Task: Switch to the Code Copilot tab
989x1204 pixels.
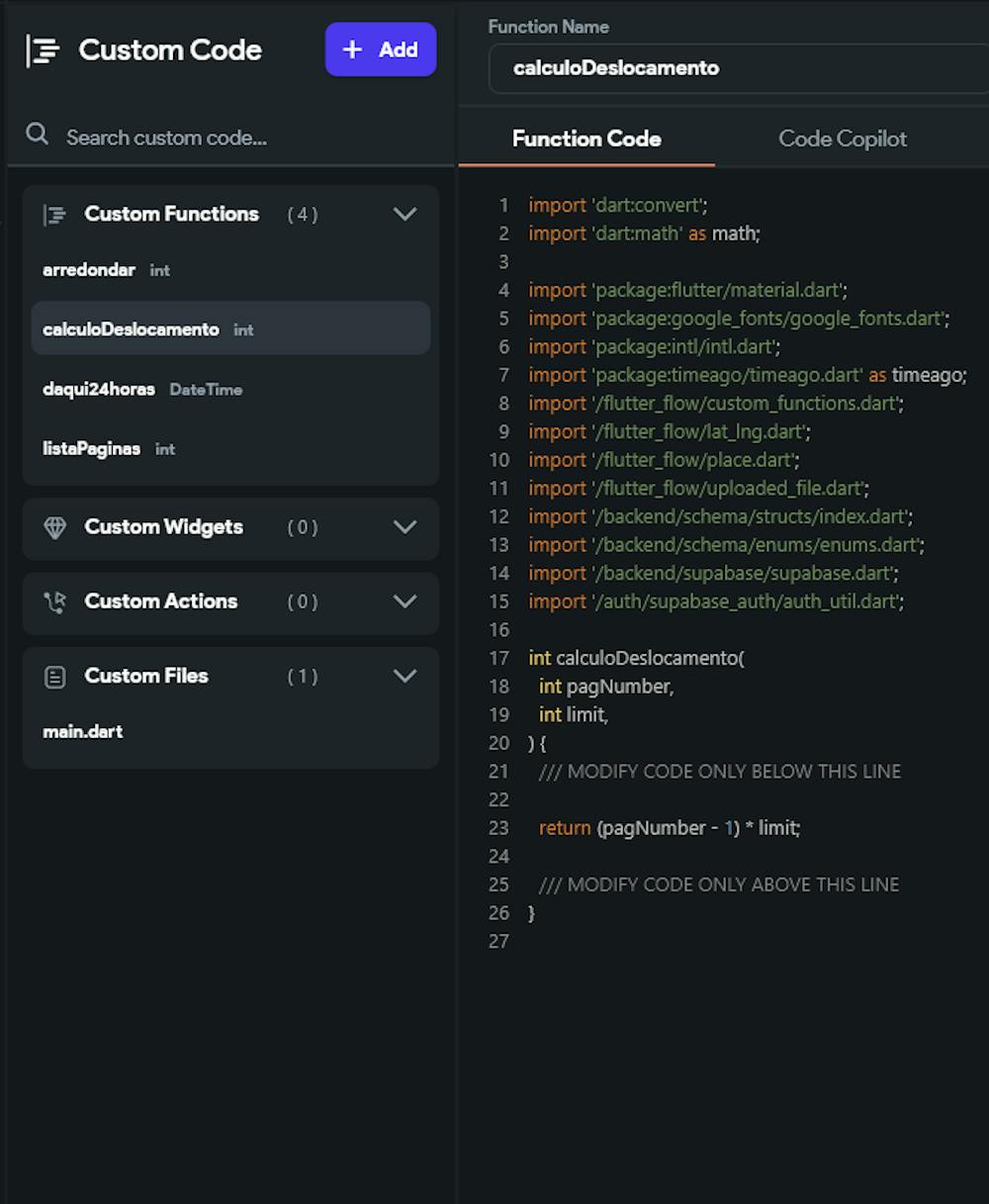Action: pyautogui.click(x=843, y=139)
